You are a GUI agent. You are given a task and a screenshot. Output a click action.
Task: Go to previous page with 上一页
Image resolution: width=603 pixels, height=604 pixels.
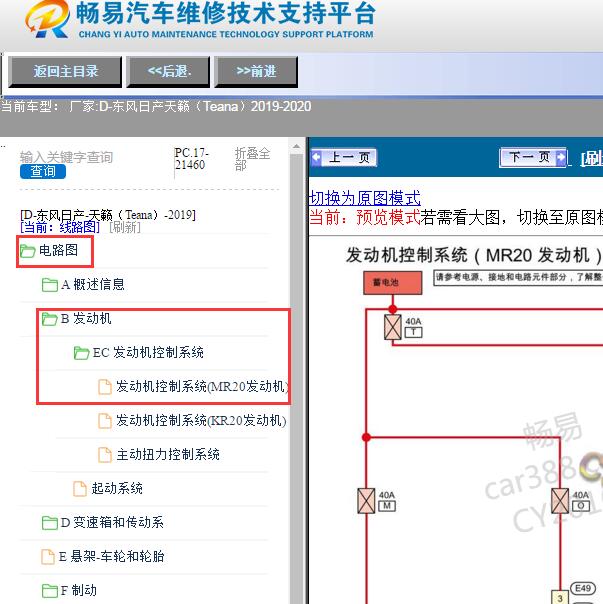coord(344,157)
